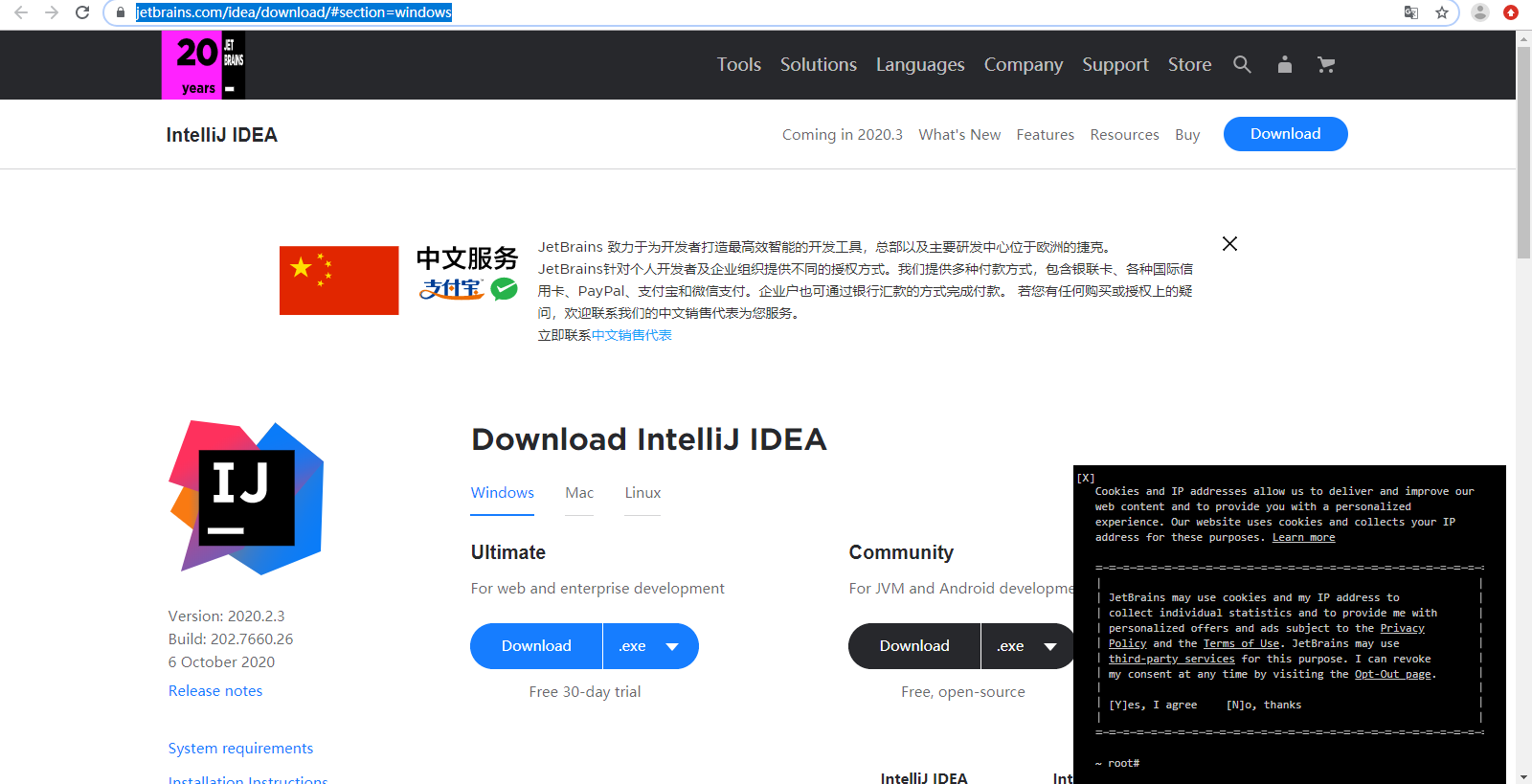Open the Solutions menu
The width and height of the screenshot is (1532, 784).
819,64
